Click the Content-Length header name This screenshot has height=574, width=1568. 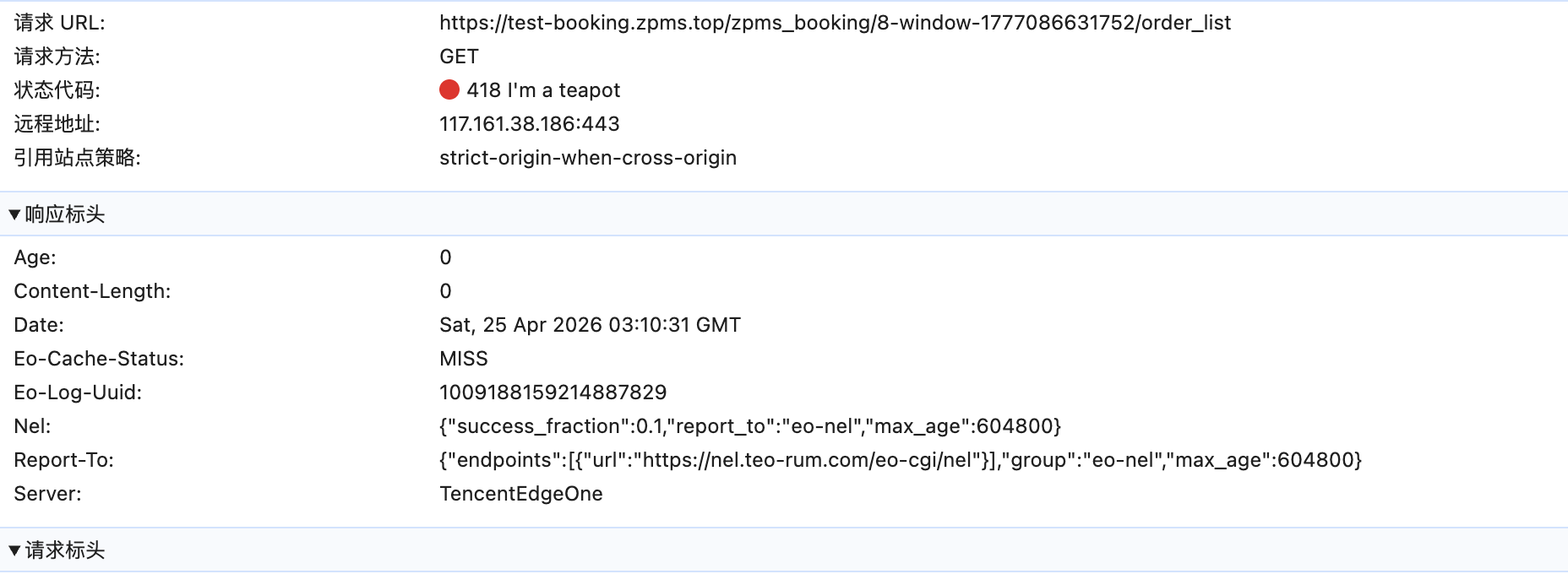coord(92,291)
